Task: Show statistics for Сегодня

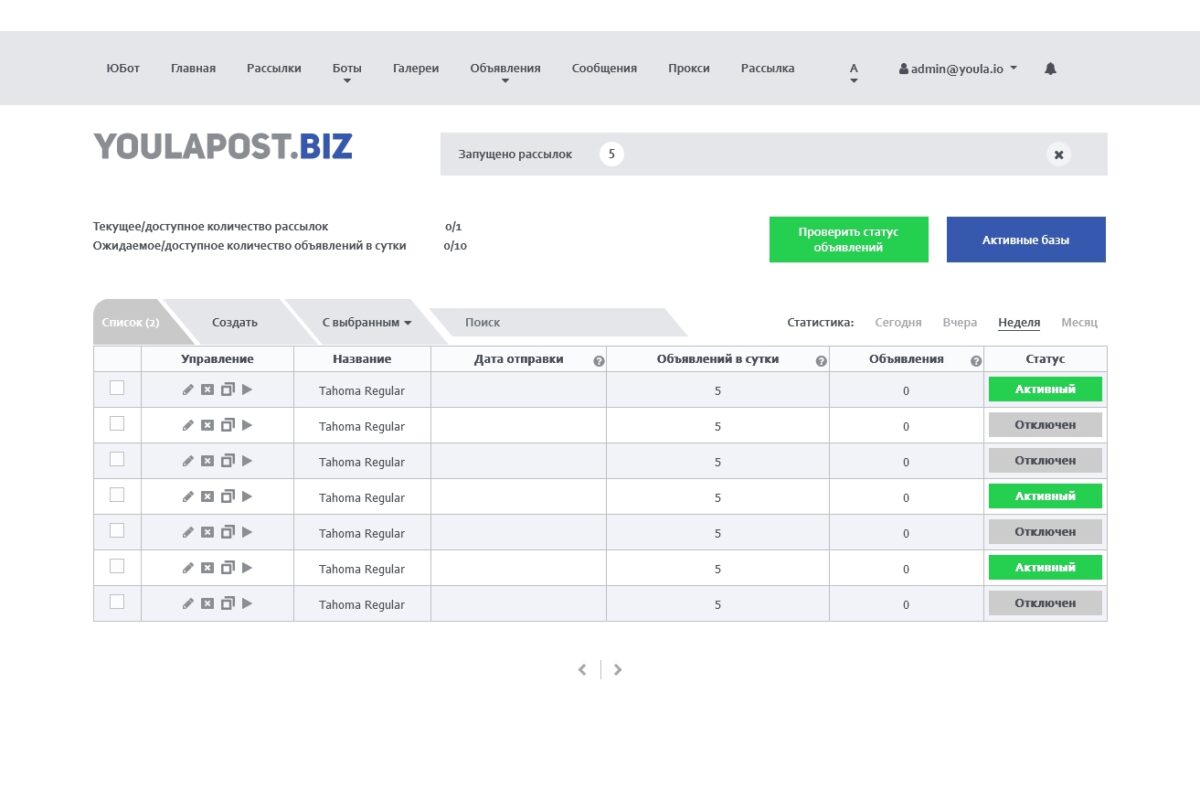Action: (x=898, y=322)
